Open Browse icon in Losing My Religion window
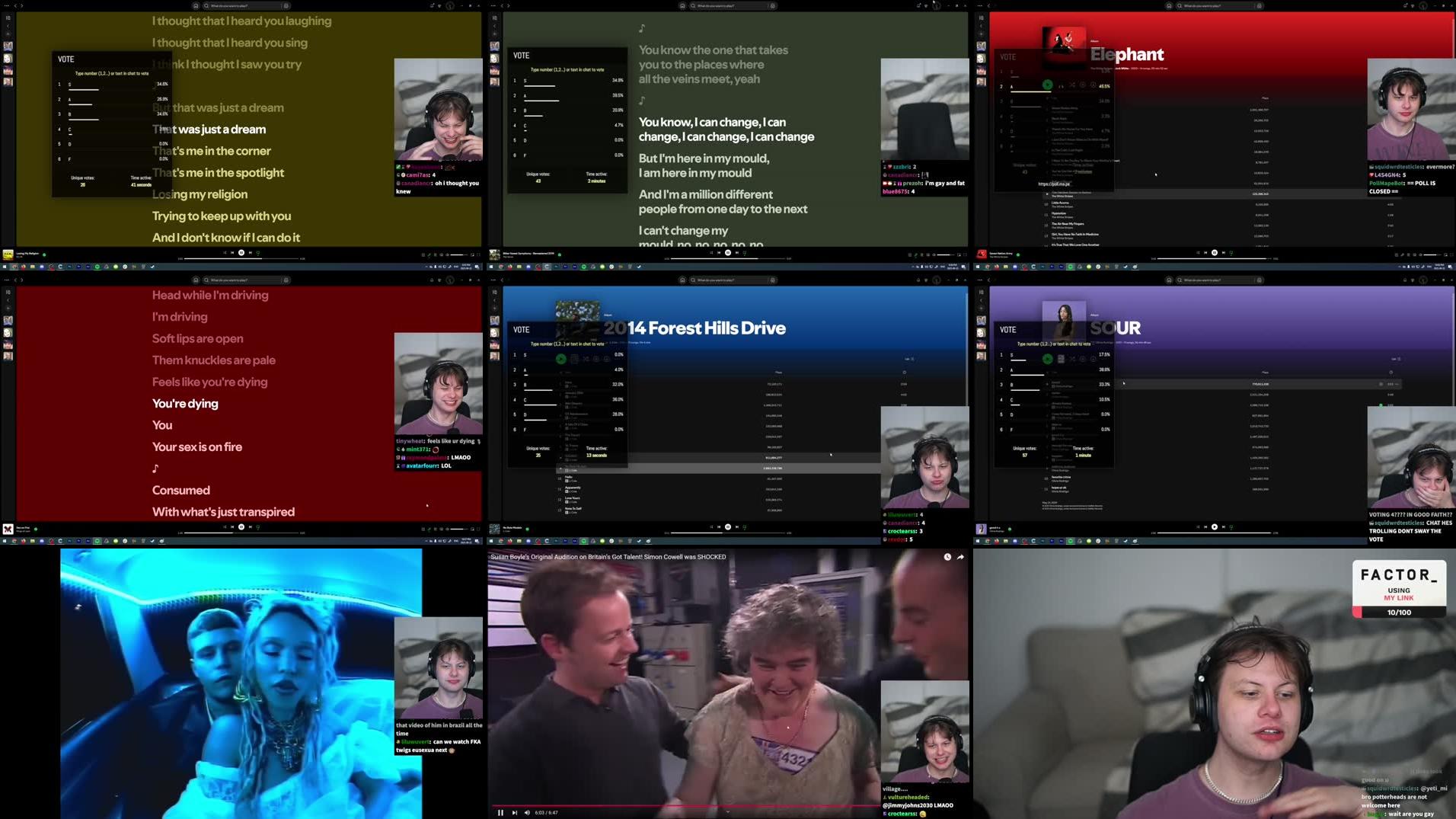The height and width of the screenshot is (819, 1456). coord(286,5)
